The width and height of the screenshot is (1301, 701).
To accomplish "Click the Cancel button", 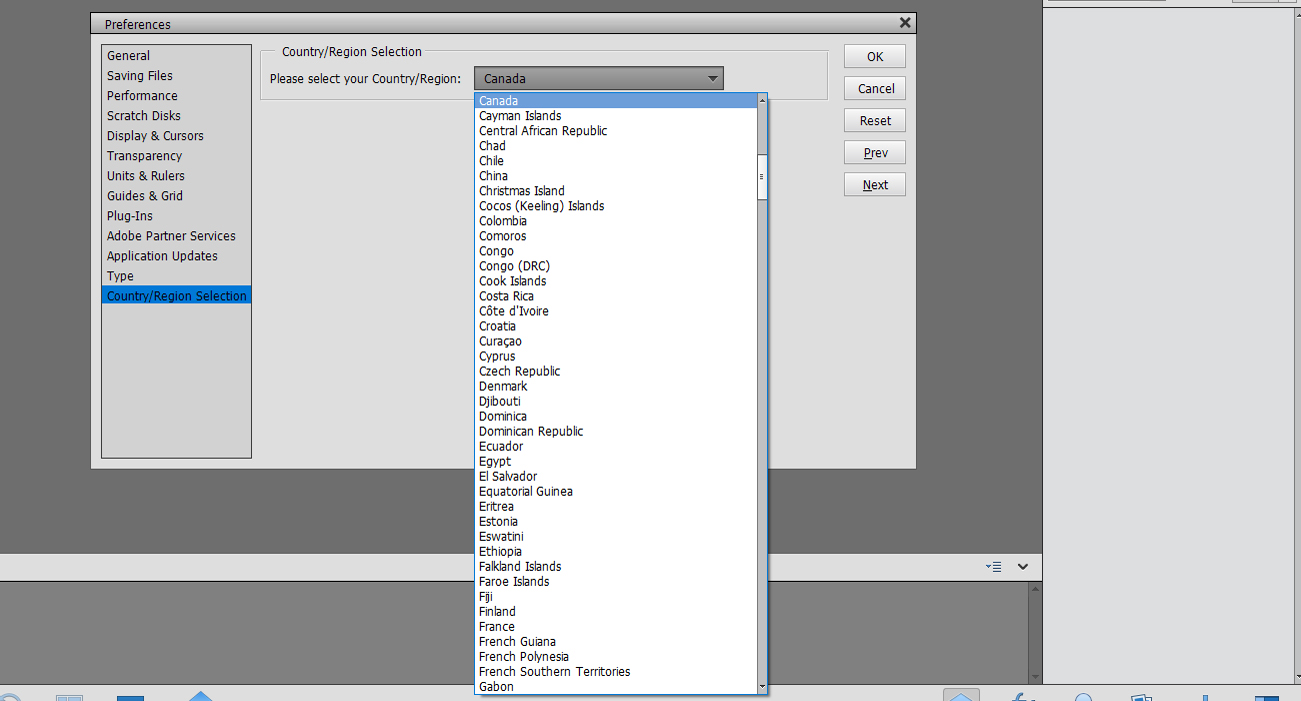I will click(875, 88).
